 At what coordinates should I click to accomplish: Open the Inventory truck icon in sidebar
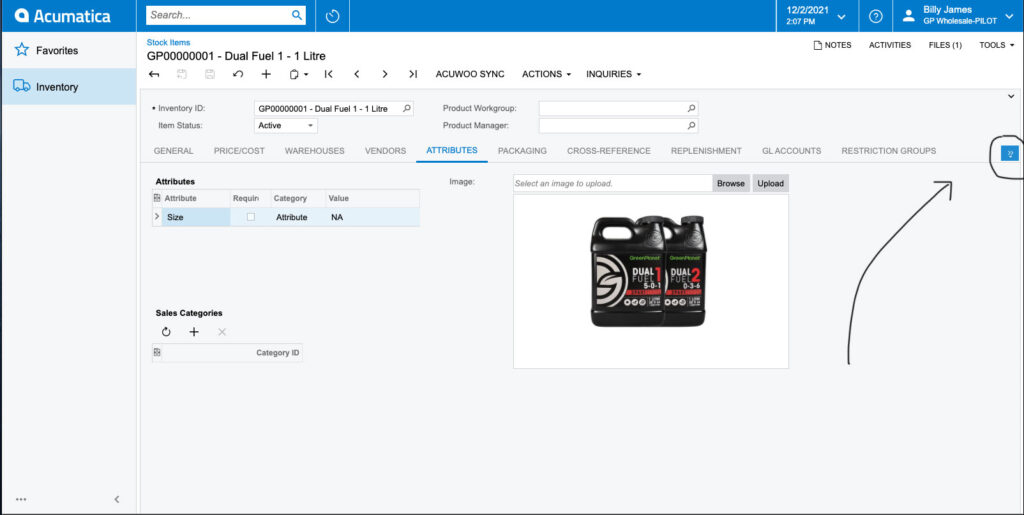(x=22, y=86)
